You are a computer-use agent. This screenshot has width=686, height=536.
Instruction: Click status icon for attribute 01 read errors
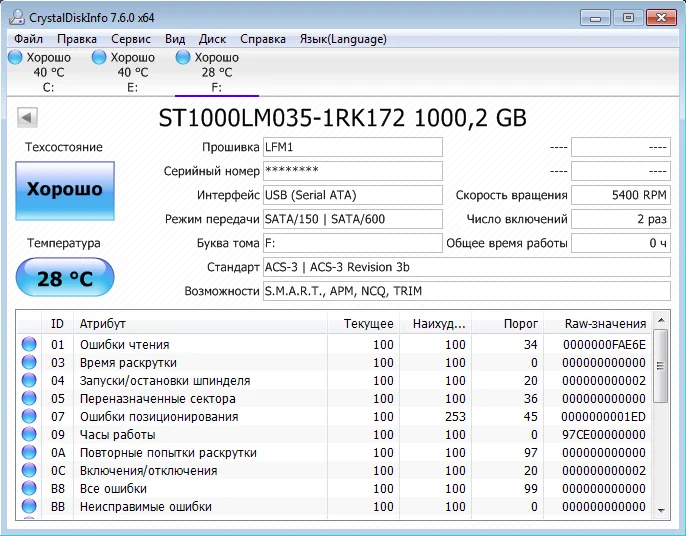tap(29, 345)
